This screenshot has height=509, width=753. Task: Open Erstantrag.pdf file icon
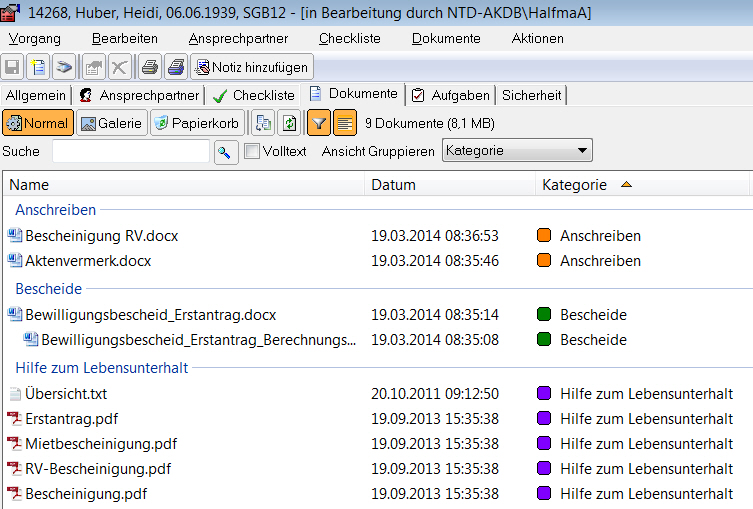[x=14, y=419]
